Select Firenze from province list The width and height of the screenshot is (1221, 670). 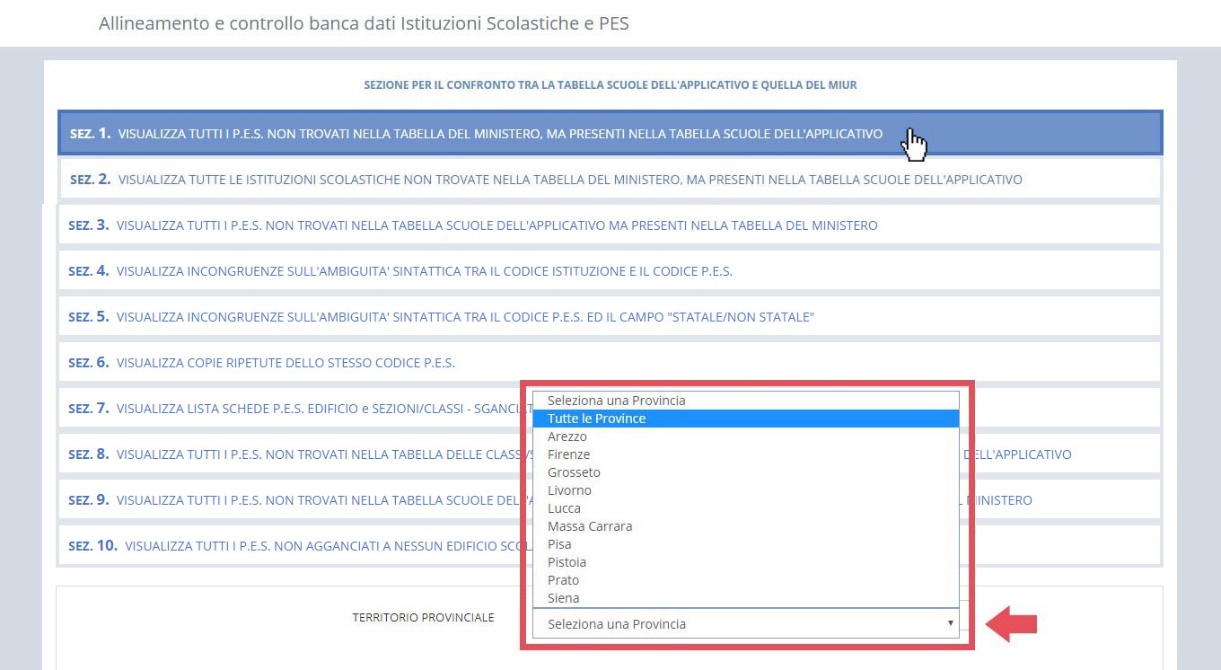[x=746, y=454]
